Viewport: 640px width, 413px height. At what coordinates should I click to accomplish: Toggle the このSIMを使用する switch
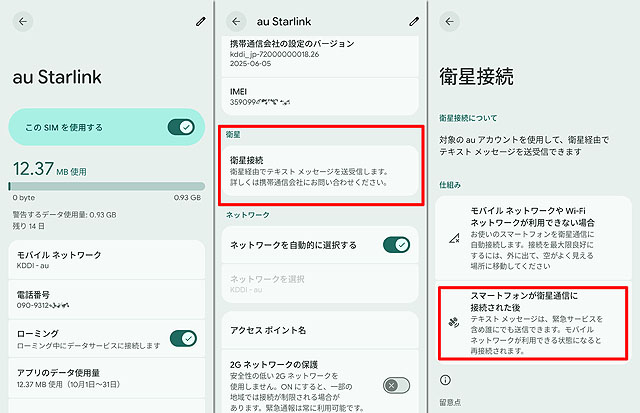pos(180,127)
